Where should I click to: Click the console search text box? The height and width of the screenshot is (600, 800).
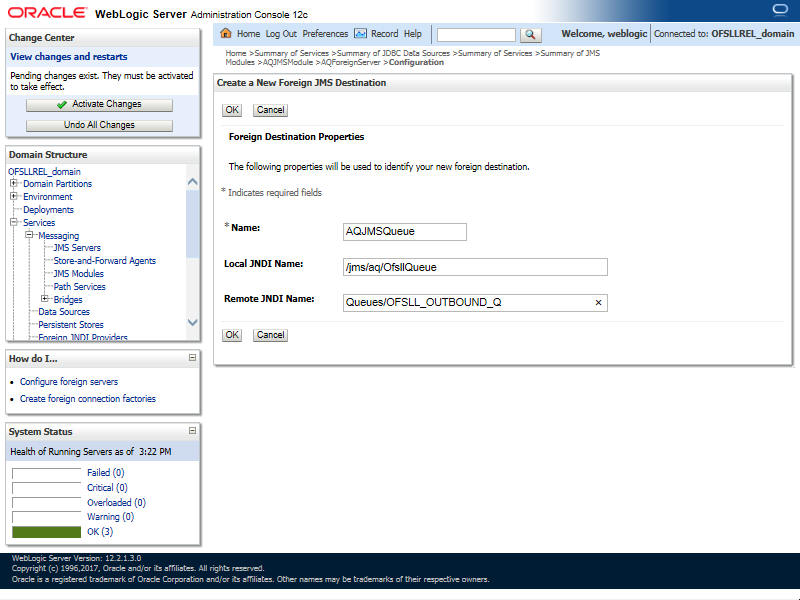[x=476, y=35]
